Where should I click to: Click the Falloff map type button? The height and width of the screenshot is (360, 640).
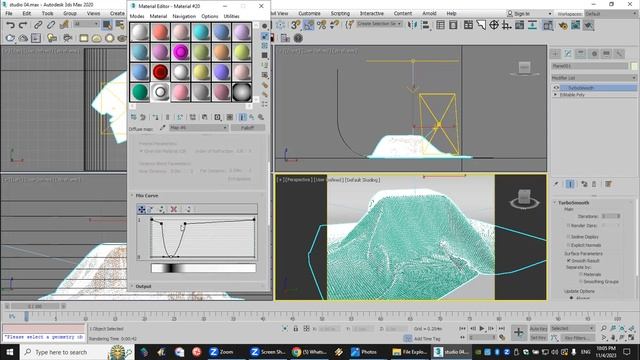click(247, 128)
